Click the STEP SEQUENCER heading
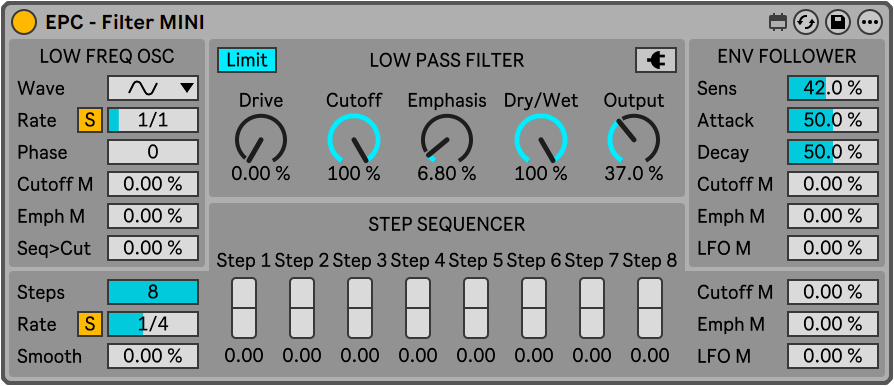The image size is (894, 386). pos(446,225)
